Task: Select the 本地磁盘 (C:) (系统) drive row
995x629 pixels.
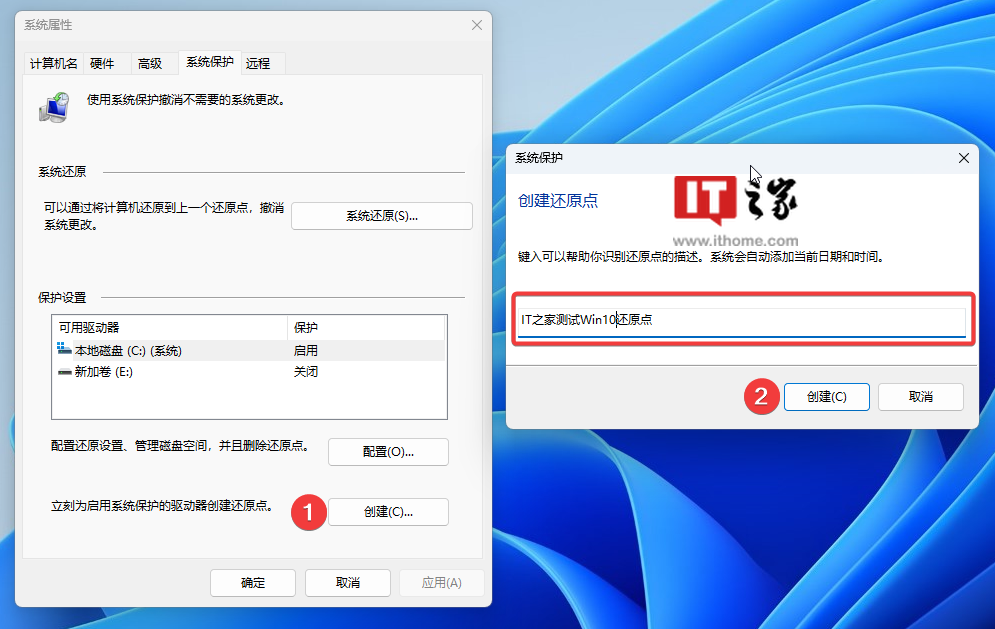Action: click(x=250, y=351)
